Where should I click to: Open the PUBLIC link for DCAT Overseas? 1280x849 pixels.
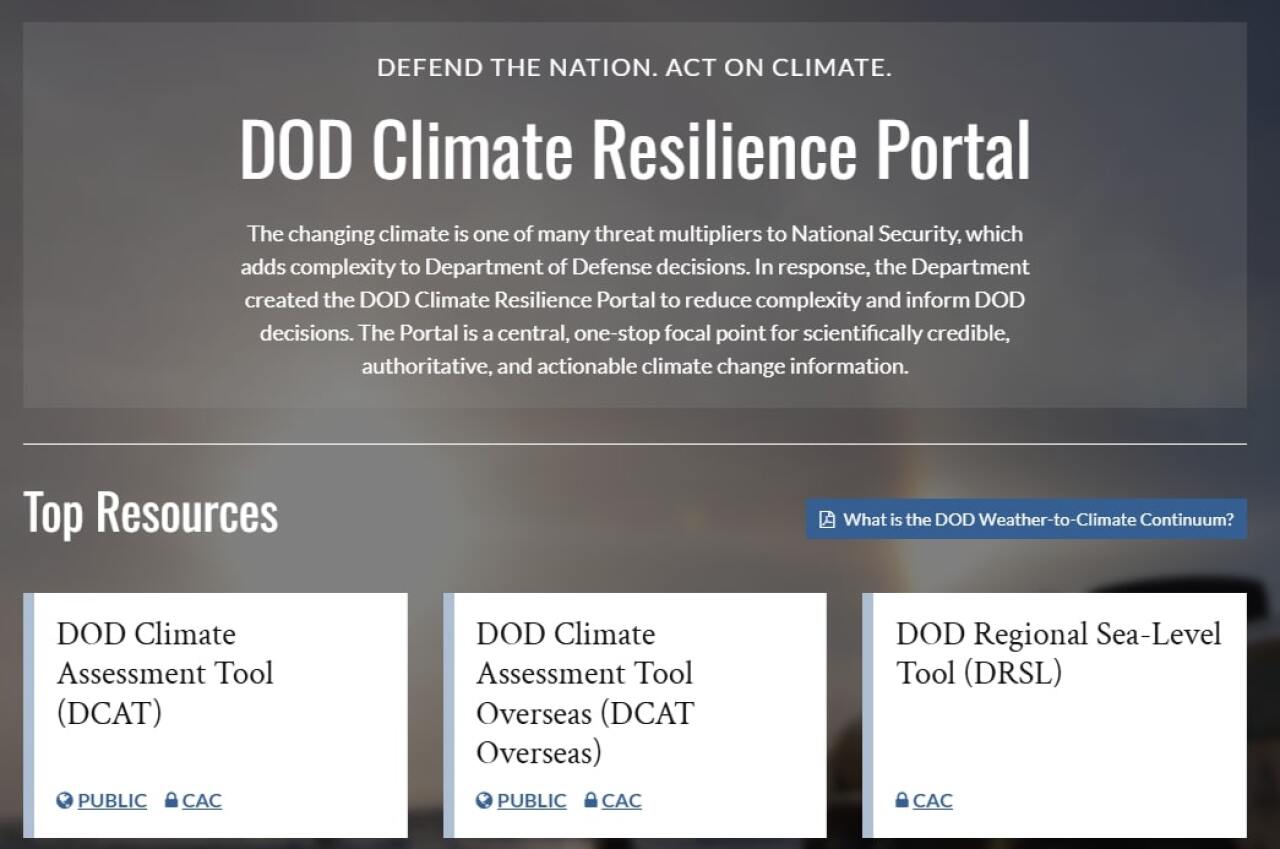[x=531, y=801]
